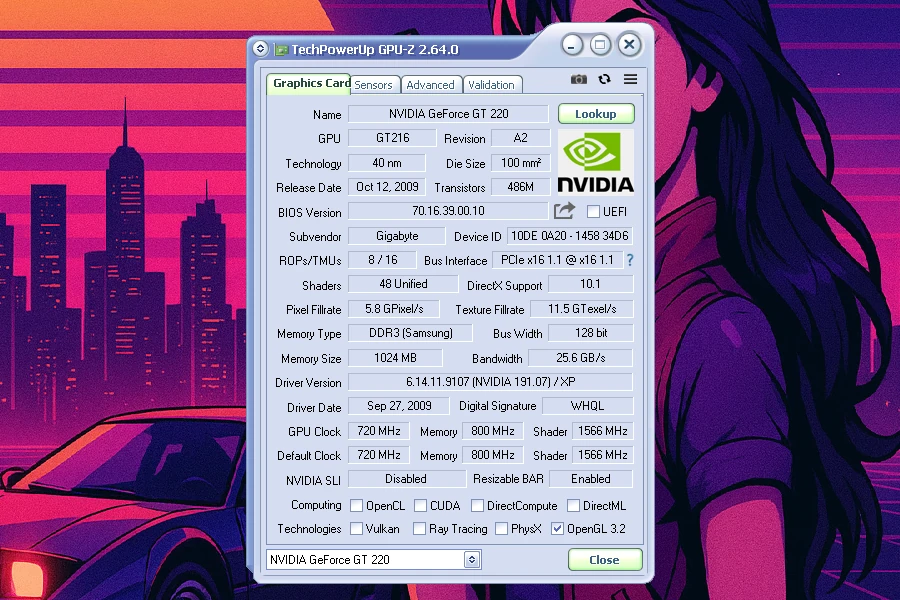Click the Pixel Fillrate 5.8 GPixel/s
Screen dimensions: 900x600
[394, 309]
